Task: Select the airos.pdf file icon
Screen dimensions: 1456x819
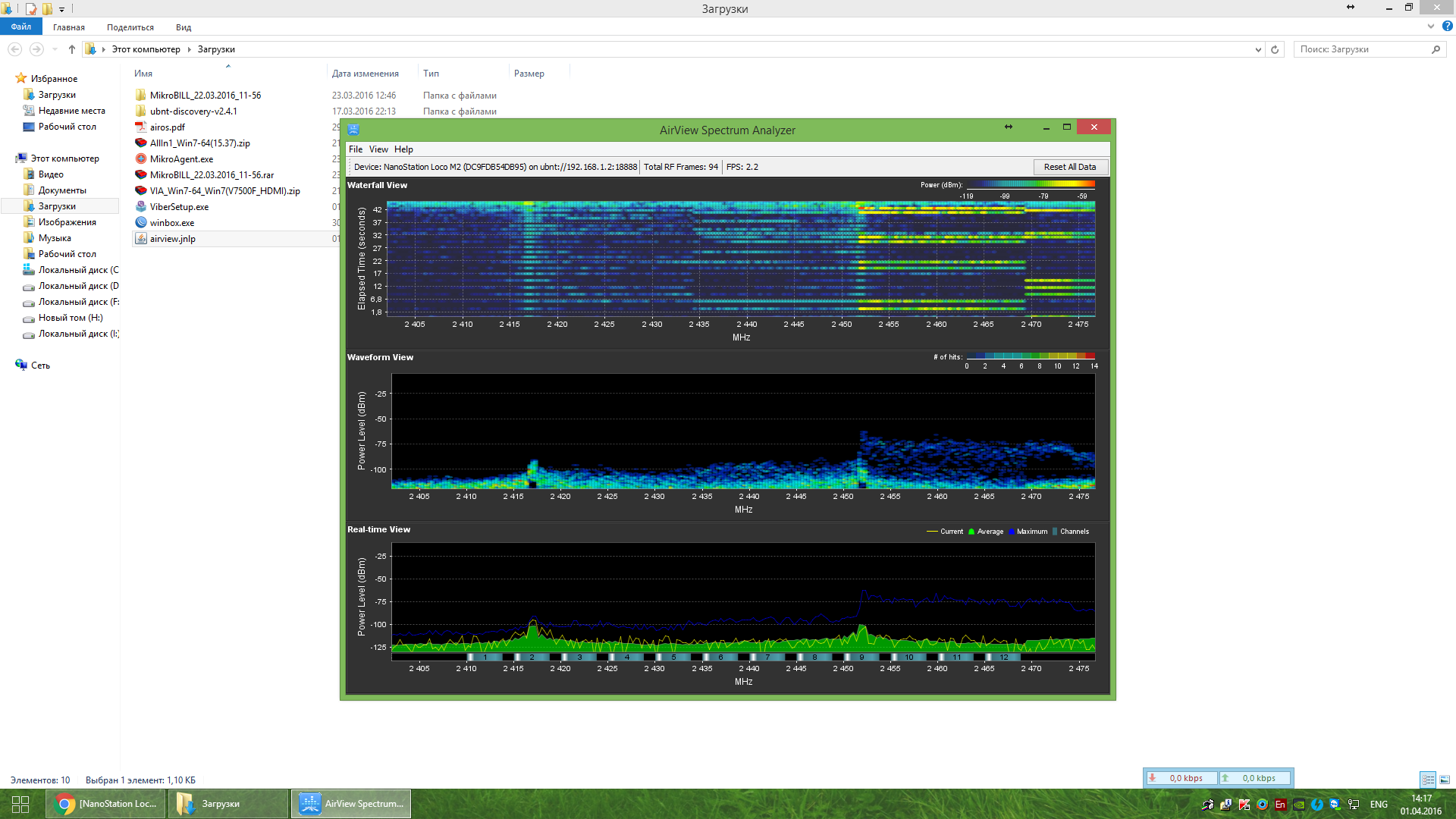Action: (x=141, y=127)
